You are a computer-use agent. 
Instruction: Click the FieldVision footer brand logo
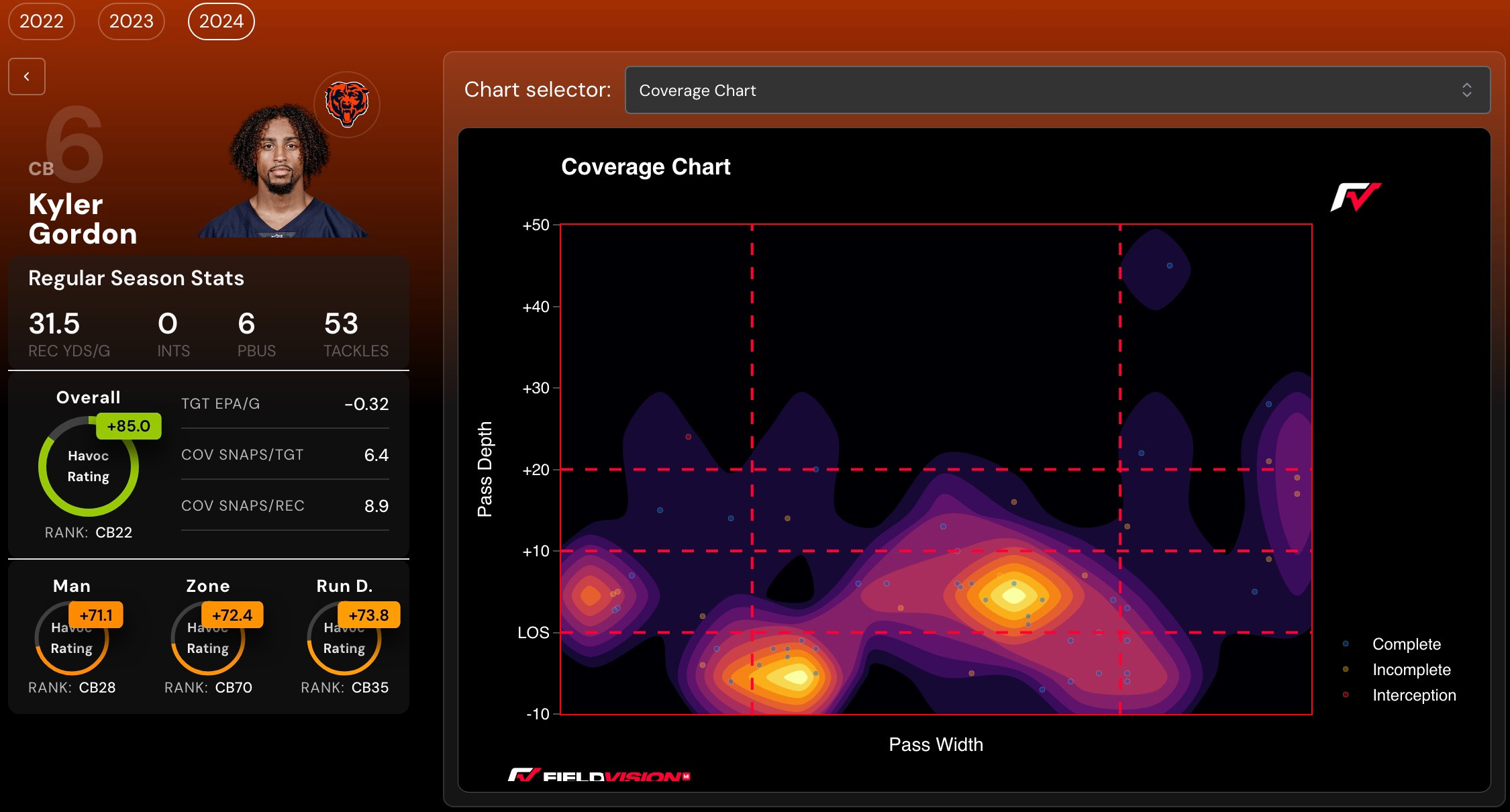599,776
